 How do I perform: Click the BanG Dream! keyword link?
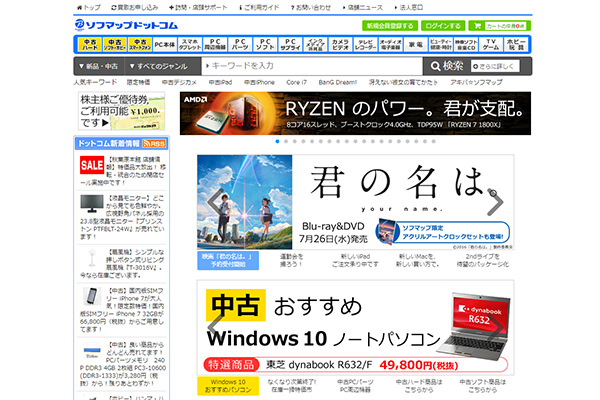(x=338, y=82)
